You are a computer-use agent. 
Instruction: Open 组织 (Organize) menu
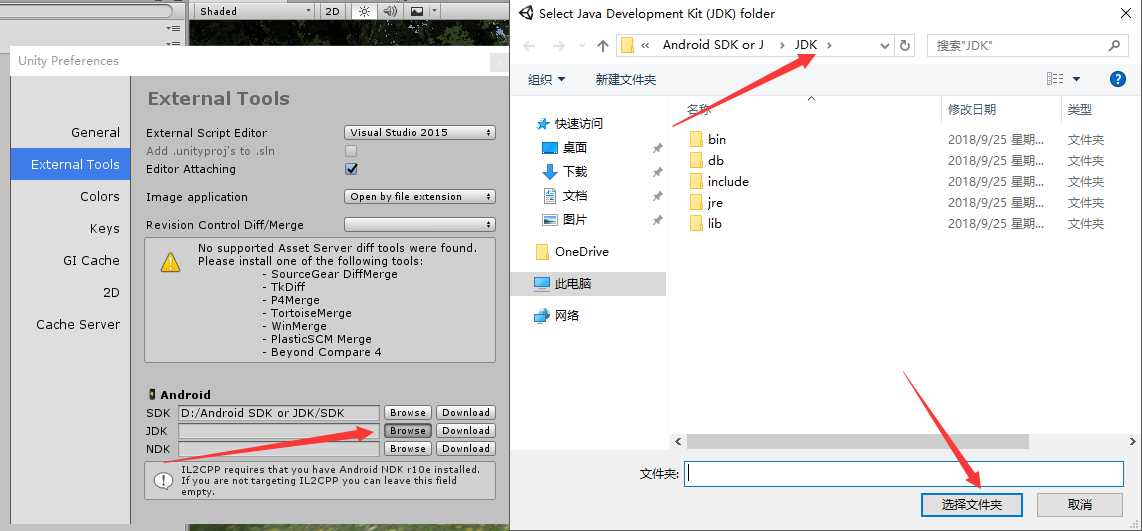pos(546,79)
